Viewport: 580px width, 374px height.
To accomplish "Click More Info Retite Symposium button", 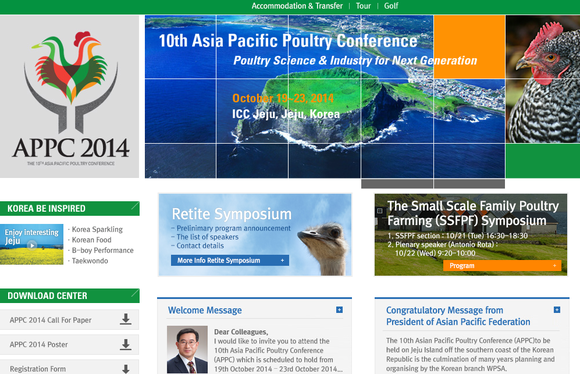I will (x=230, y=260).
